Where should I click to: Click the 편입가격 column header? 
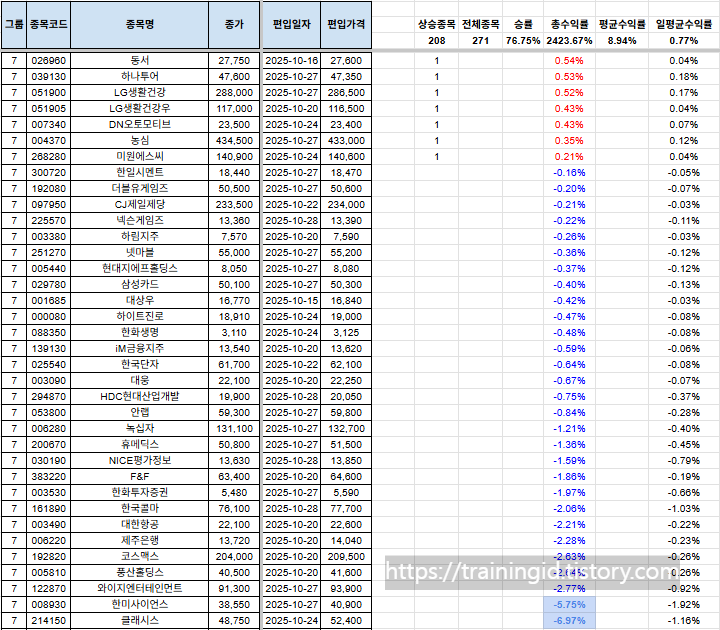(346, 25)
